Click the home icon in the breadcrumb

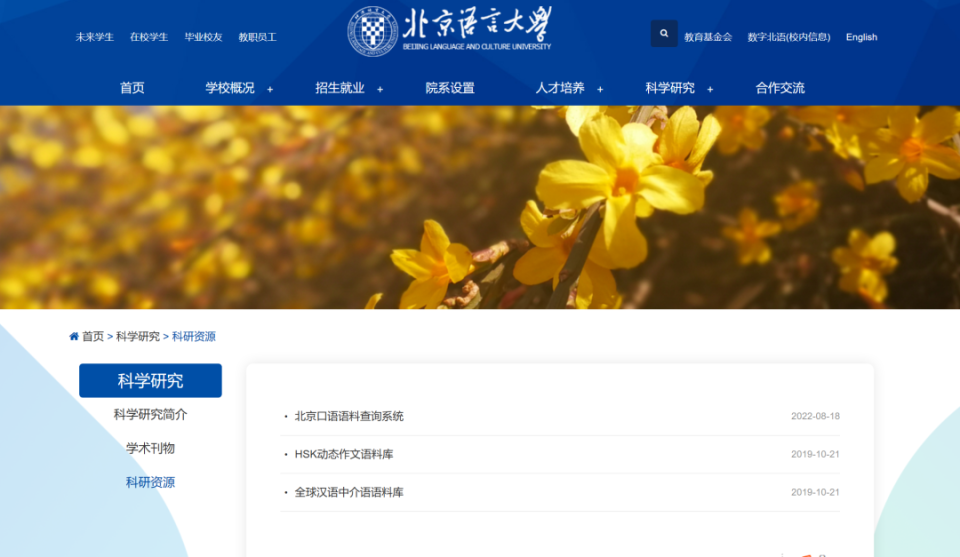74,336
